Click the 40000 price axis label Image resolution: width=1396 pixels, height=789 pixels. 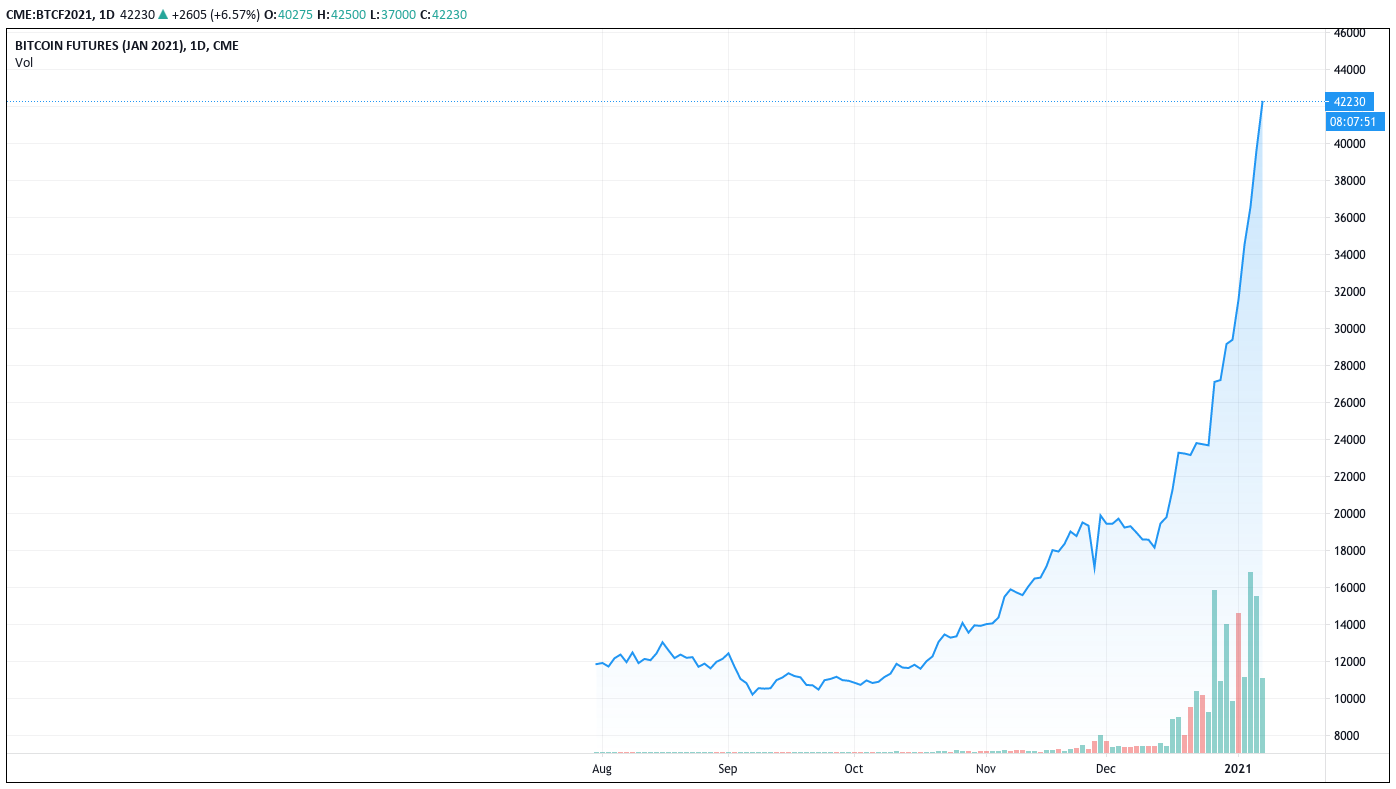click(x=1350, y=144)
